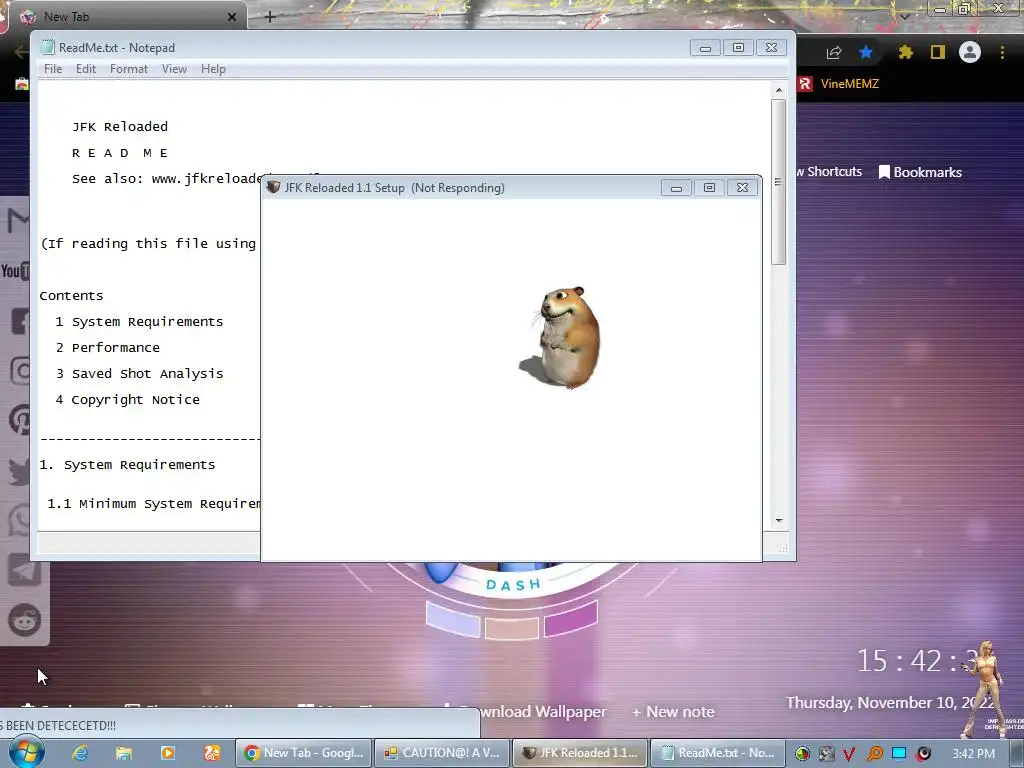Screen dimensions: 1024x768
Task: Open Chrome's three-dot menu
Action: [1002, 52]
